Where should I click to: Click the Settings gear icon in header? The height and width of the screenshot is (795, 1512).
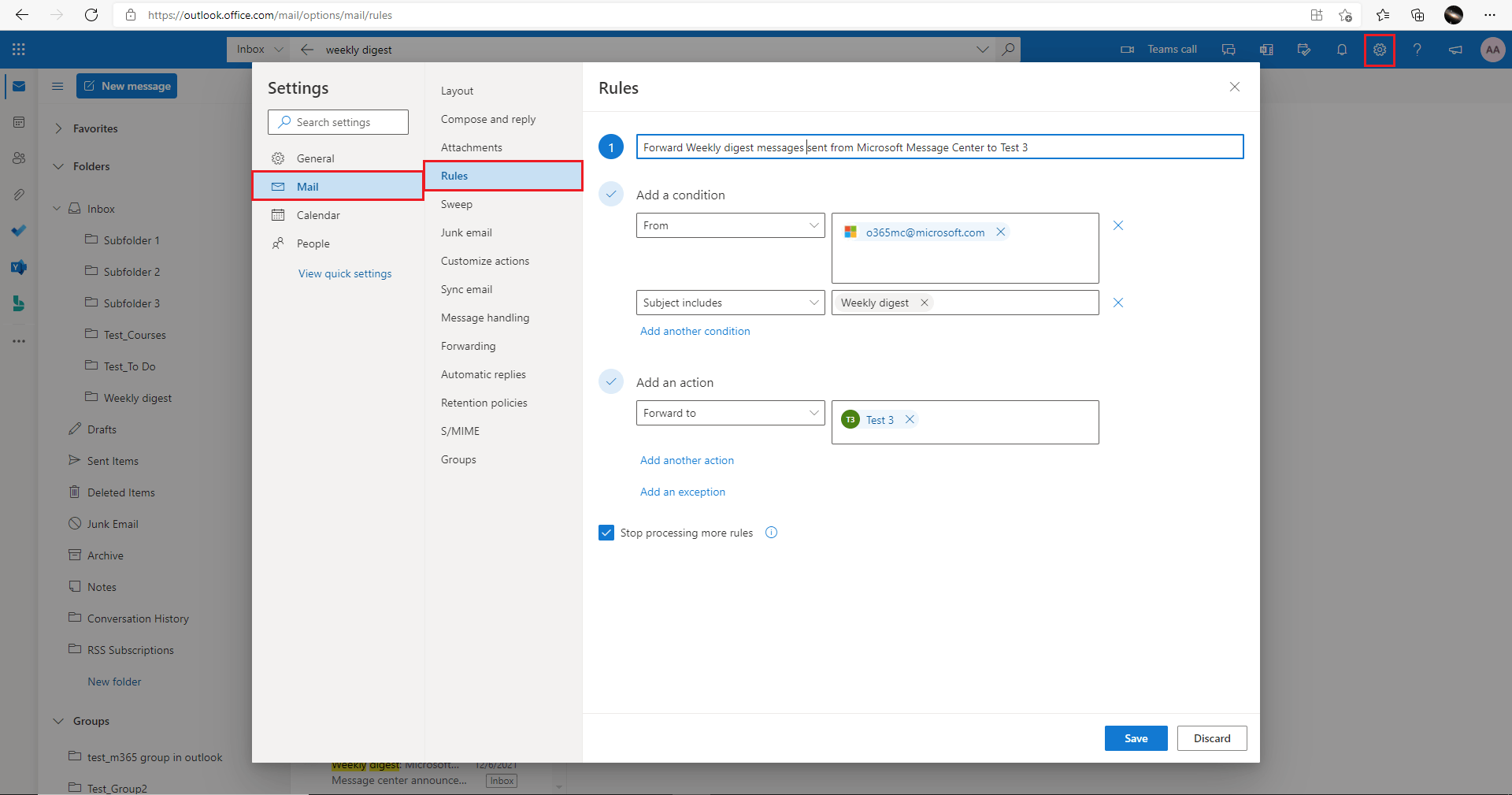pos(1380,50)
